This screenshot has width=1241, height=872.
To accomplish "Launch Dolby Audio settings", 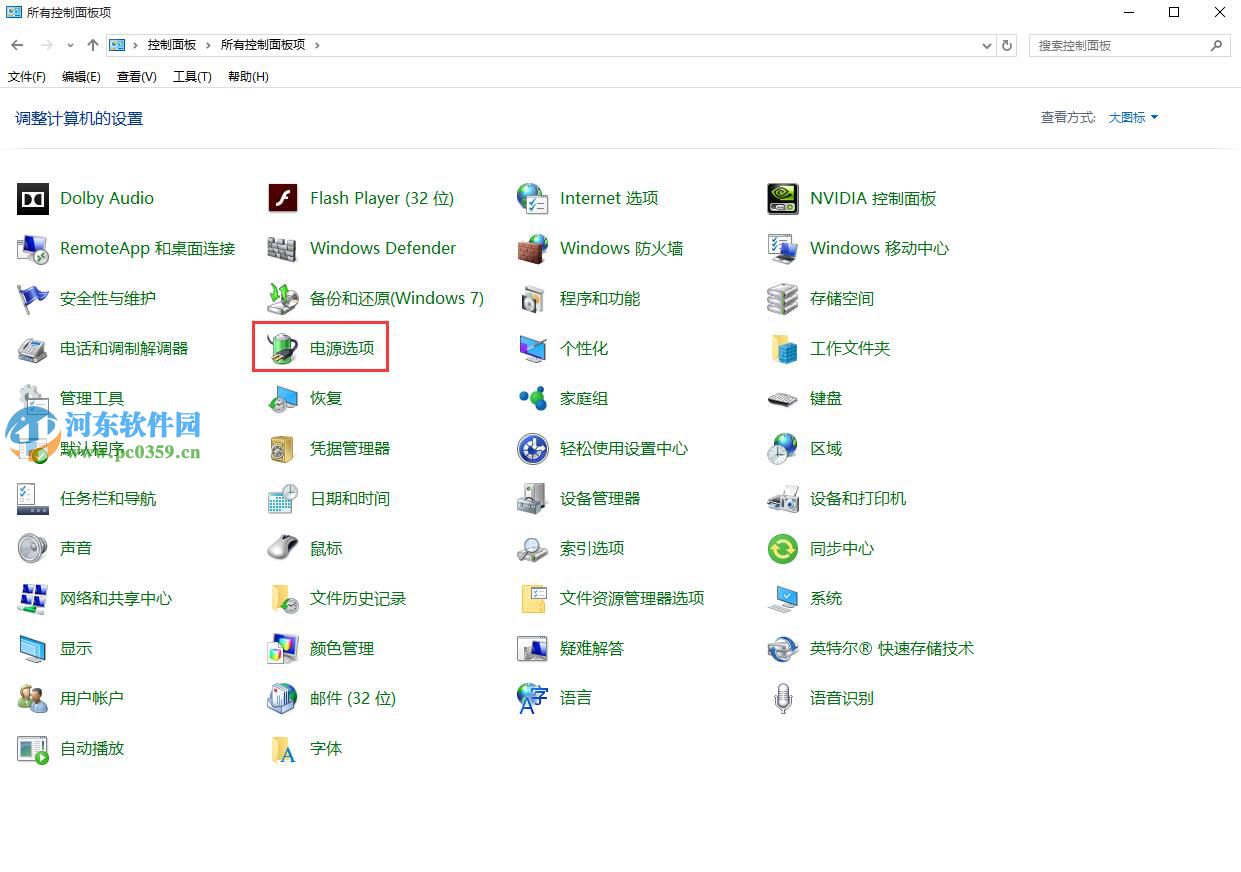I will tap(106, 198).
